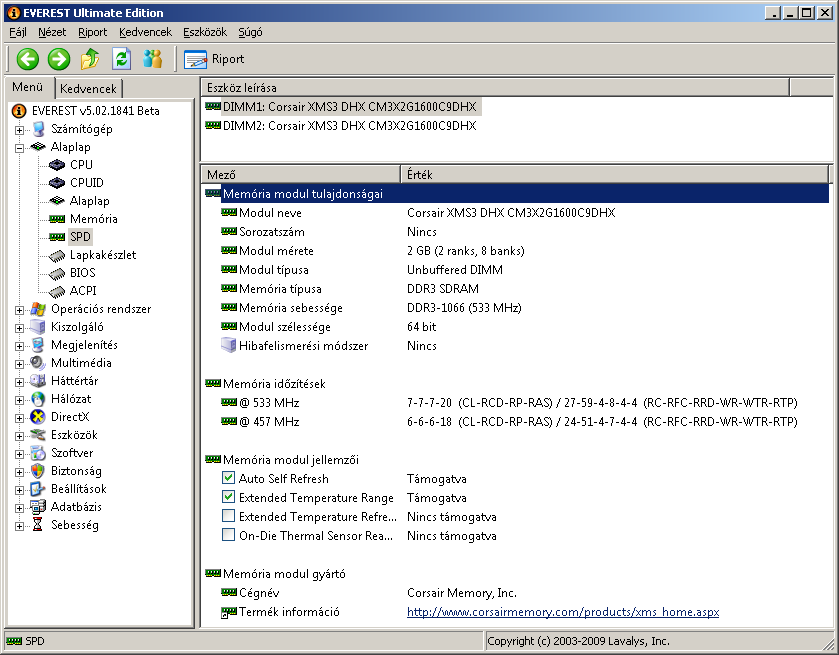This screenshot has height=655, width=839.
Task: Click the green Forward arrow toolbar button
Action: click(59, 59)
